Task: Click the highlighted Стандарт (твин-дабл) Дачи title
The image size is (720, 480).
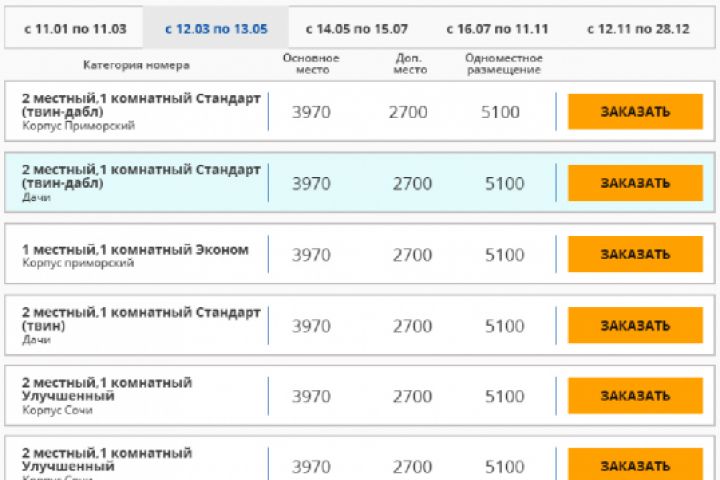Action: coord(140,176)
